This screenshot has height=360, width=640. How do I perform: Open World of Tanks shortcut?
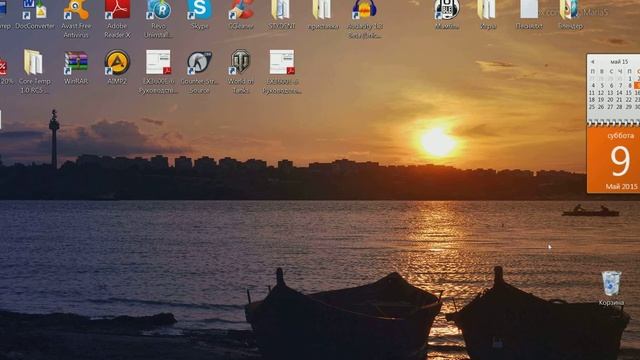tap(241, 72)
